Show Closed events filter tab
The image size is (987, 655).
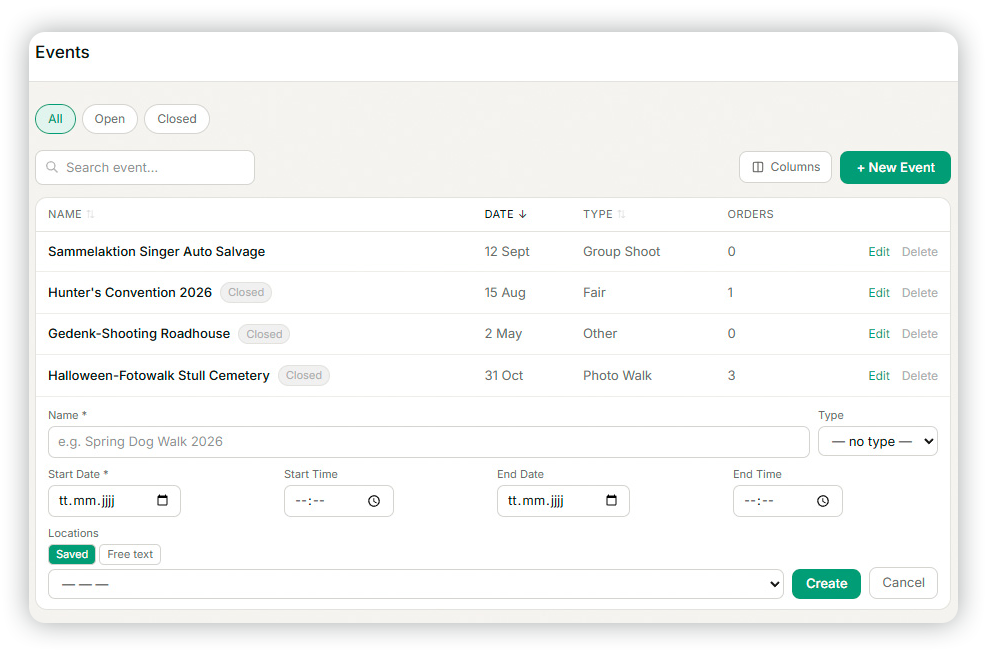tap(177, 119)
